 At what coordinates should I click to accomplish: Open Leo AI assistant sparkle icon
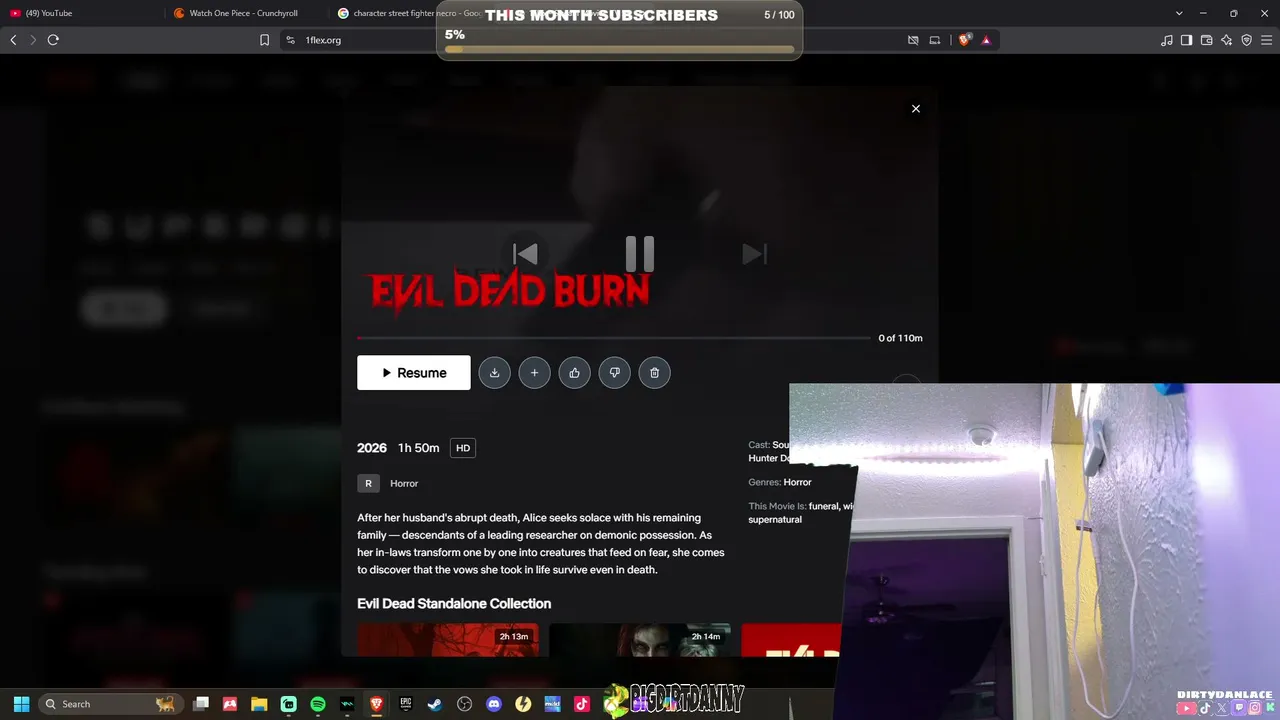(x=1226, y=40)
